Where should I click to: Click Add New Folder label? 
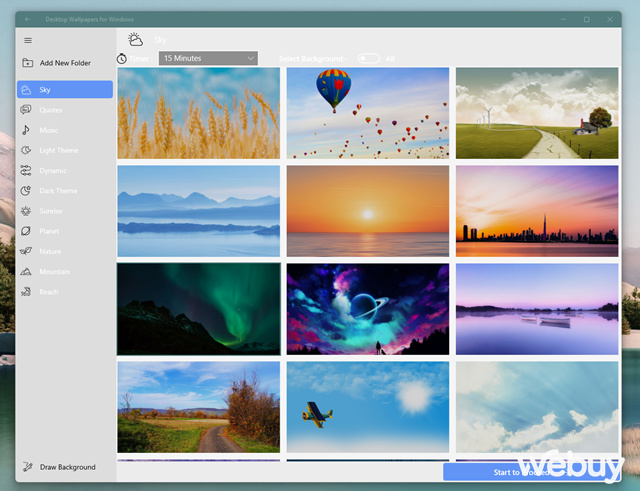[x=65, y=63]
